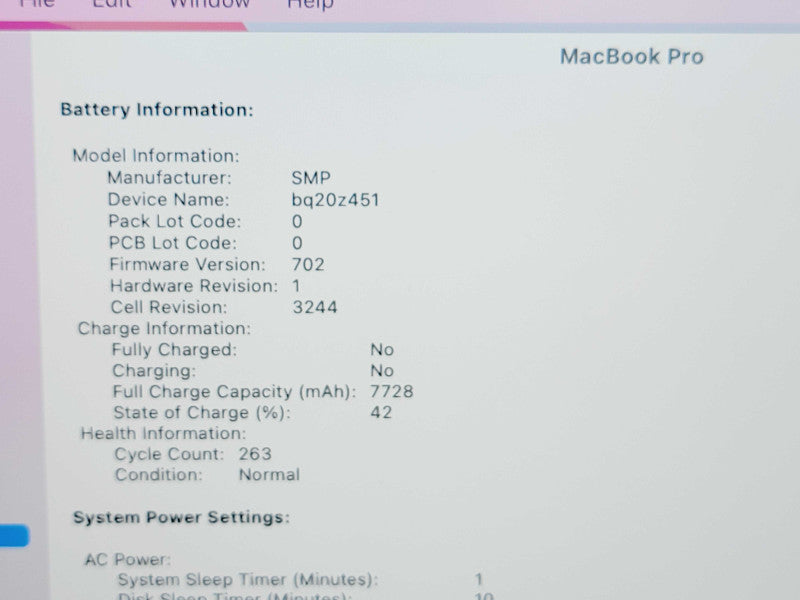800x600 pixels.
Task: Select the No value beside Fully Charged
Action: coord(382,350)
